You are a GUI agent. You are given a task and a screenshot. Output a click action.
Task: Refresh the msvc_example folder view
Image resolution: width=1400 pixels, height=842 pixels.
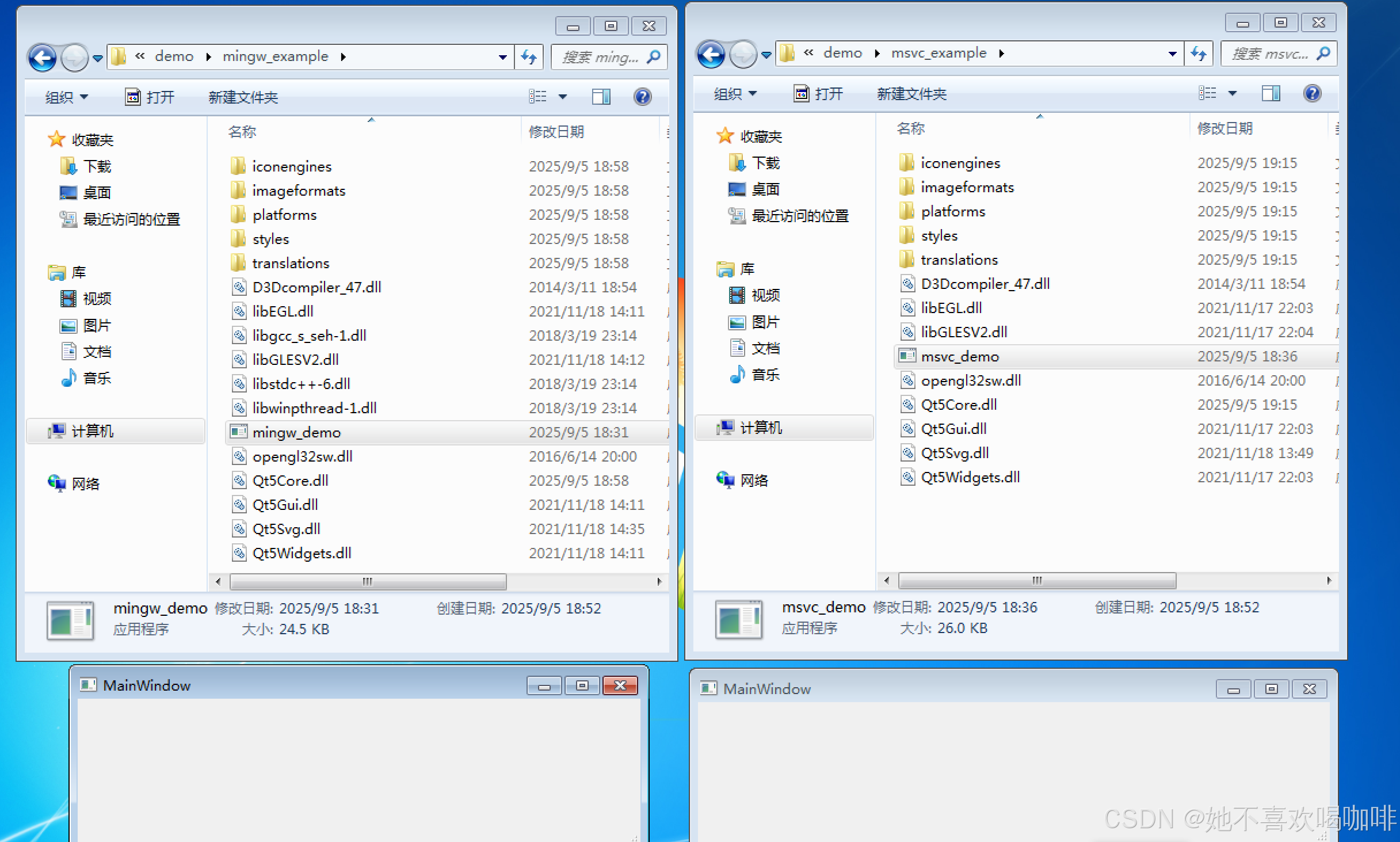point(1199,54)
